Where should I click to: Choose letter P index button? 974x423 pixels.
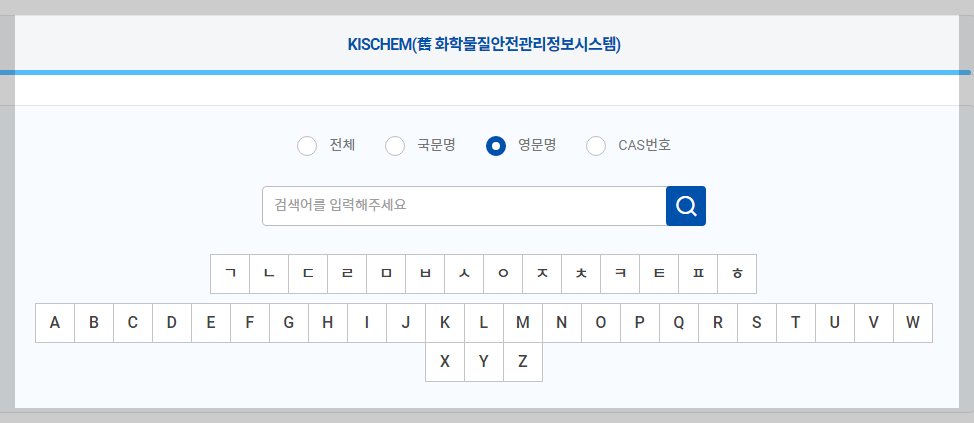pyautogui.click(x=640, y=323)
